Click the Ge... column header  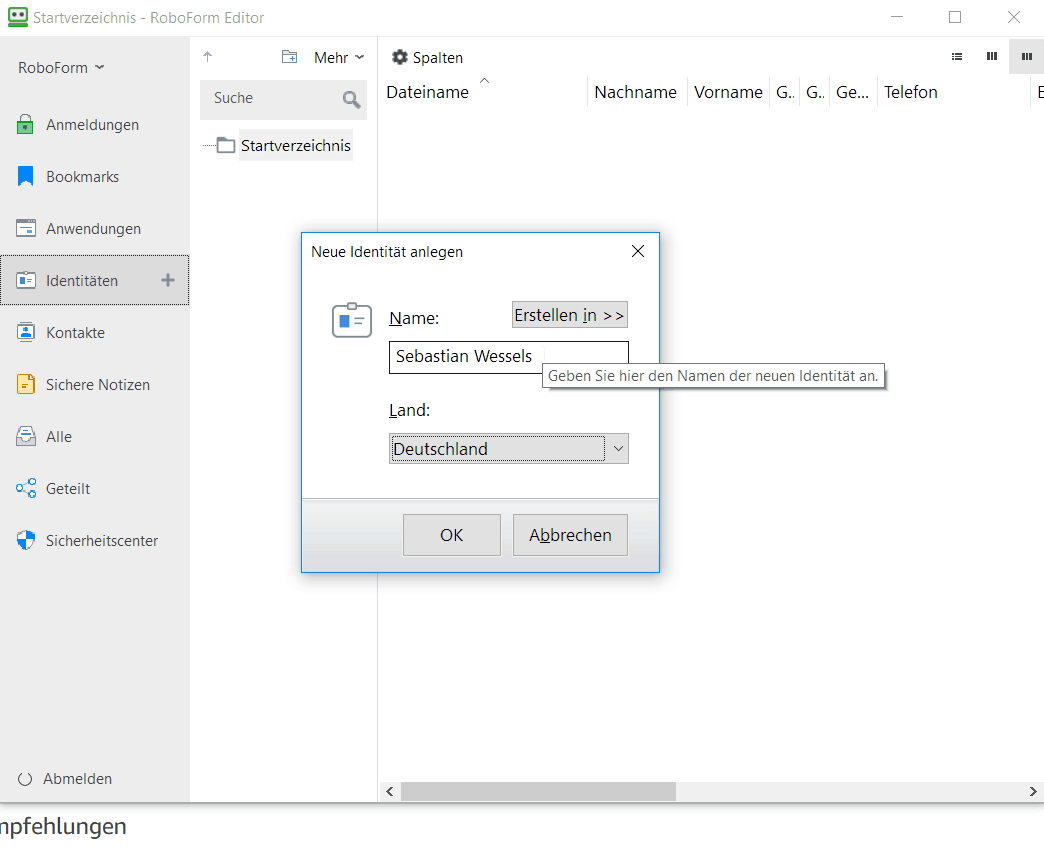[852, 92]
